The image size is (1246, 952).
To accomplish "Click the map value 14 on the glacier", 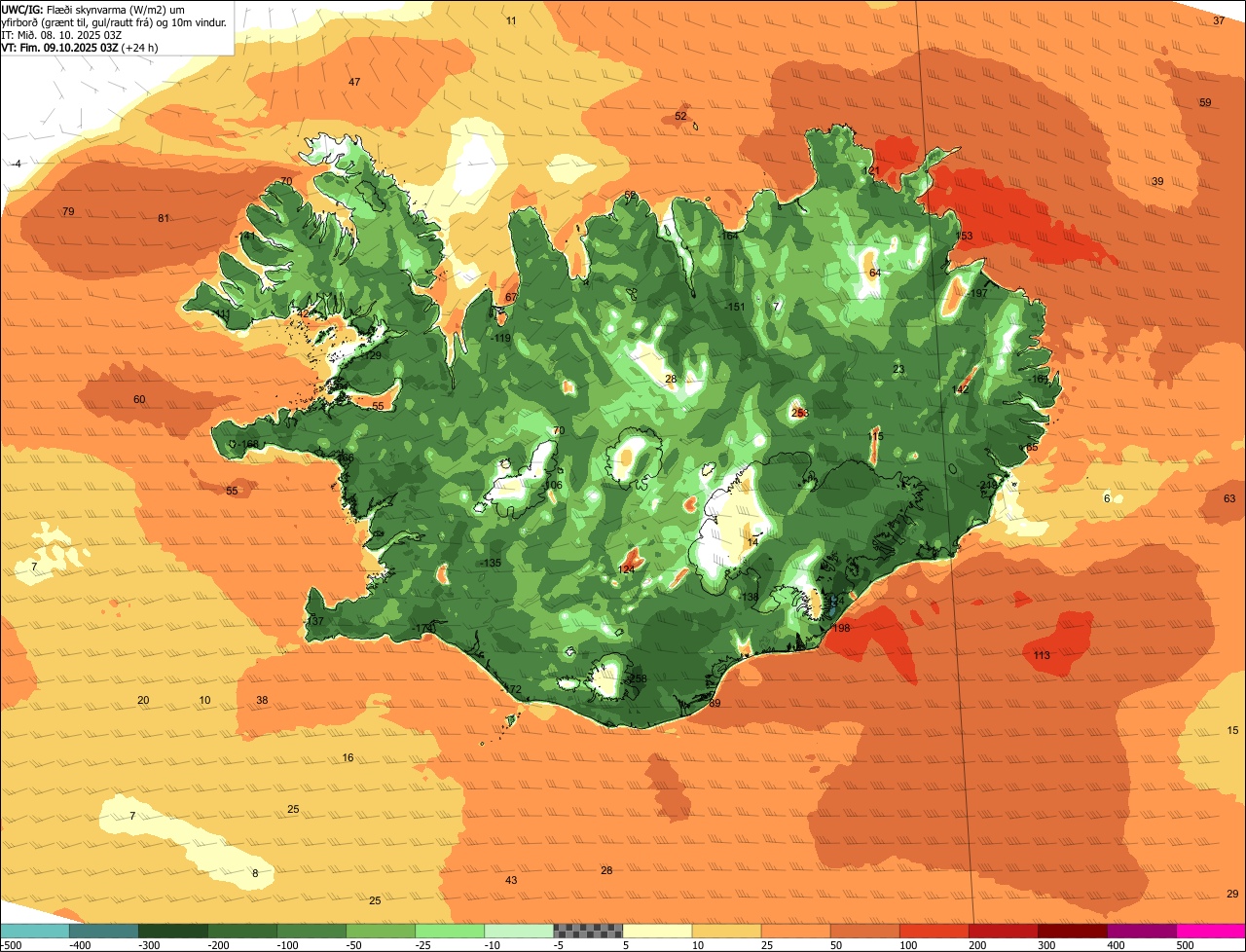I will (751, 542).
